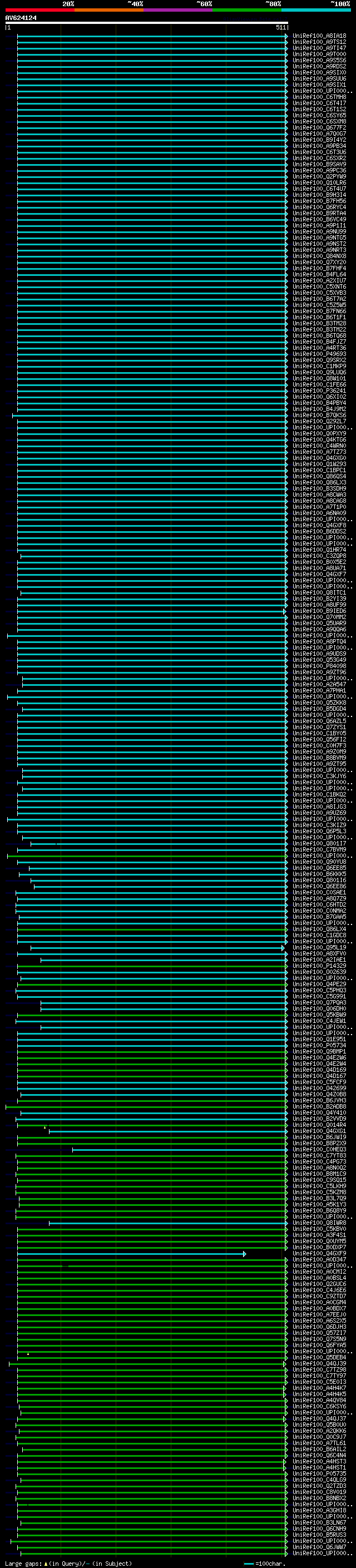Viewport: 356px width, 1568px height.
Task: Click the UniRef100_P36241 hit label
Action: pos(319,391)
